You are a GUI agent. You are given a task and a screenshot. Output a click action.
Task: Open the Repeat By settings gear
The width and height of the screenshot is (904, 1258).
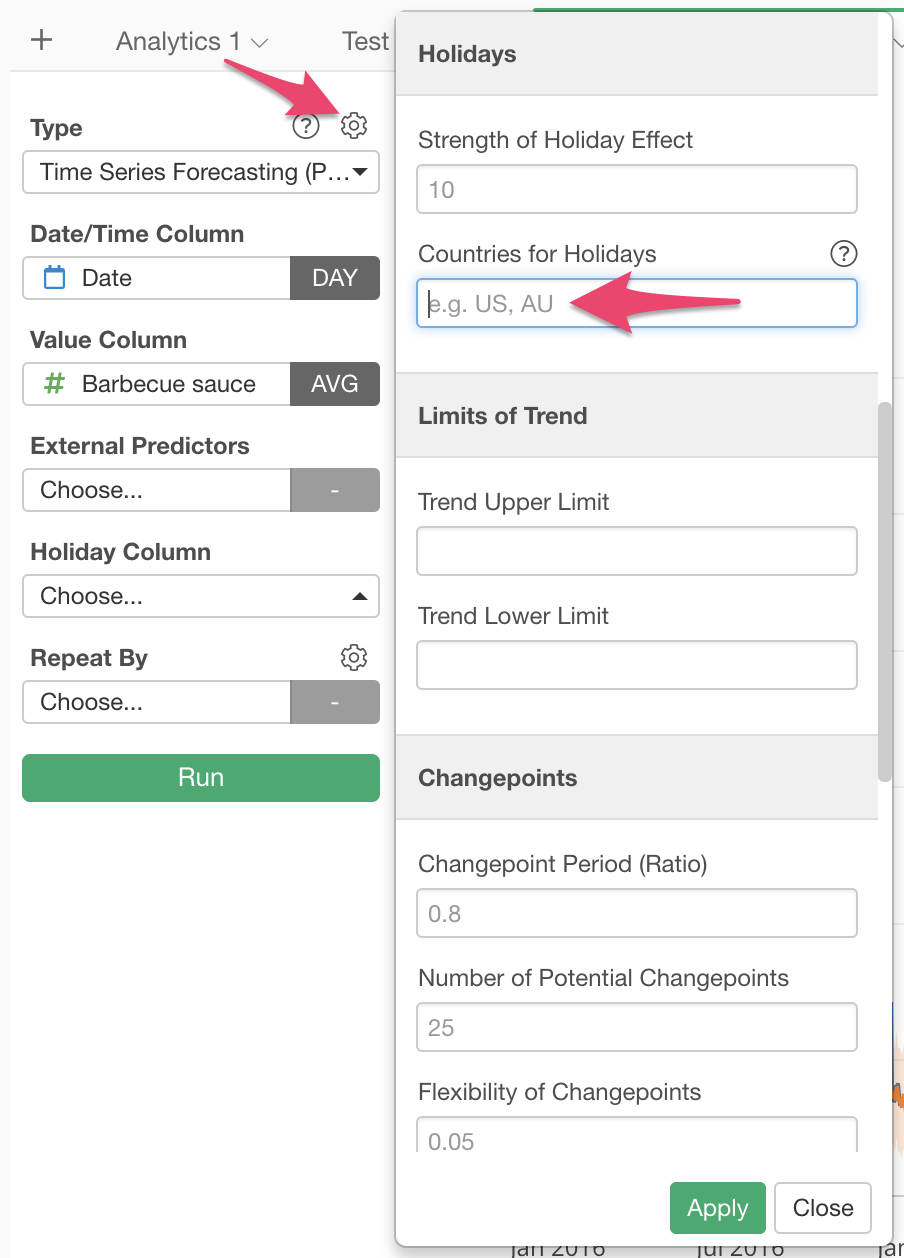click(354, 657)
